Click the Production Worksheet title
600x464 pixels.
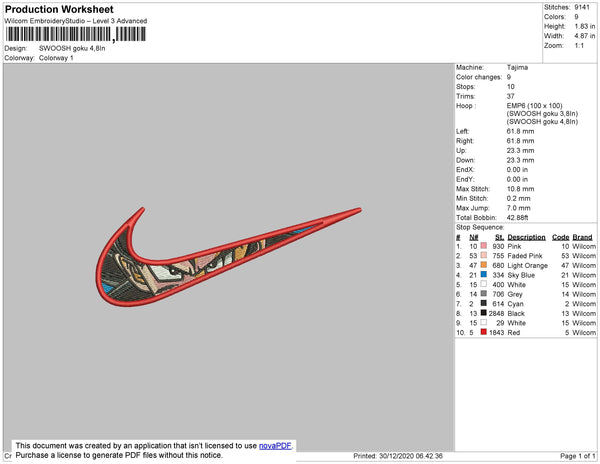pyautogui.click(x=59, y=10)
